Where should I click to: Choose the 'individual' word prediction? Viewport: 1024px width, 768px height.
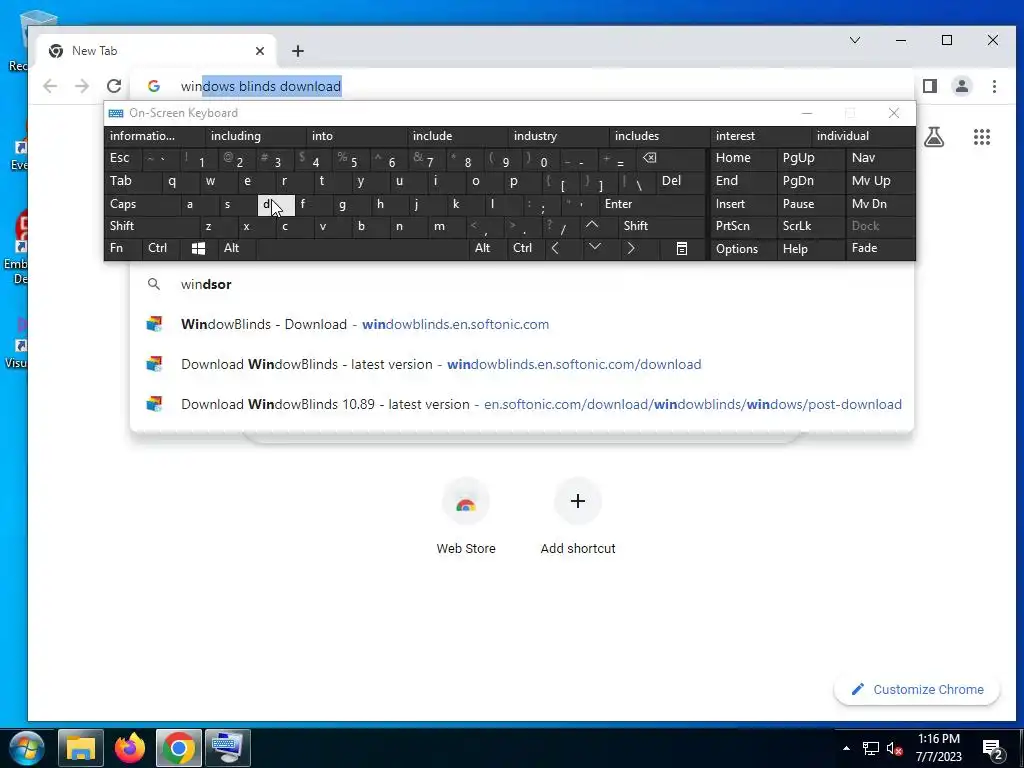click(x=863, y=136)
